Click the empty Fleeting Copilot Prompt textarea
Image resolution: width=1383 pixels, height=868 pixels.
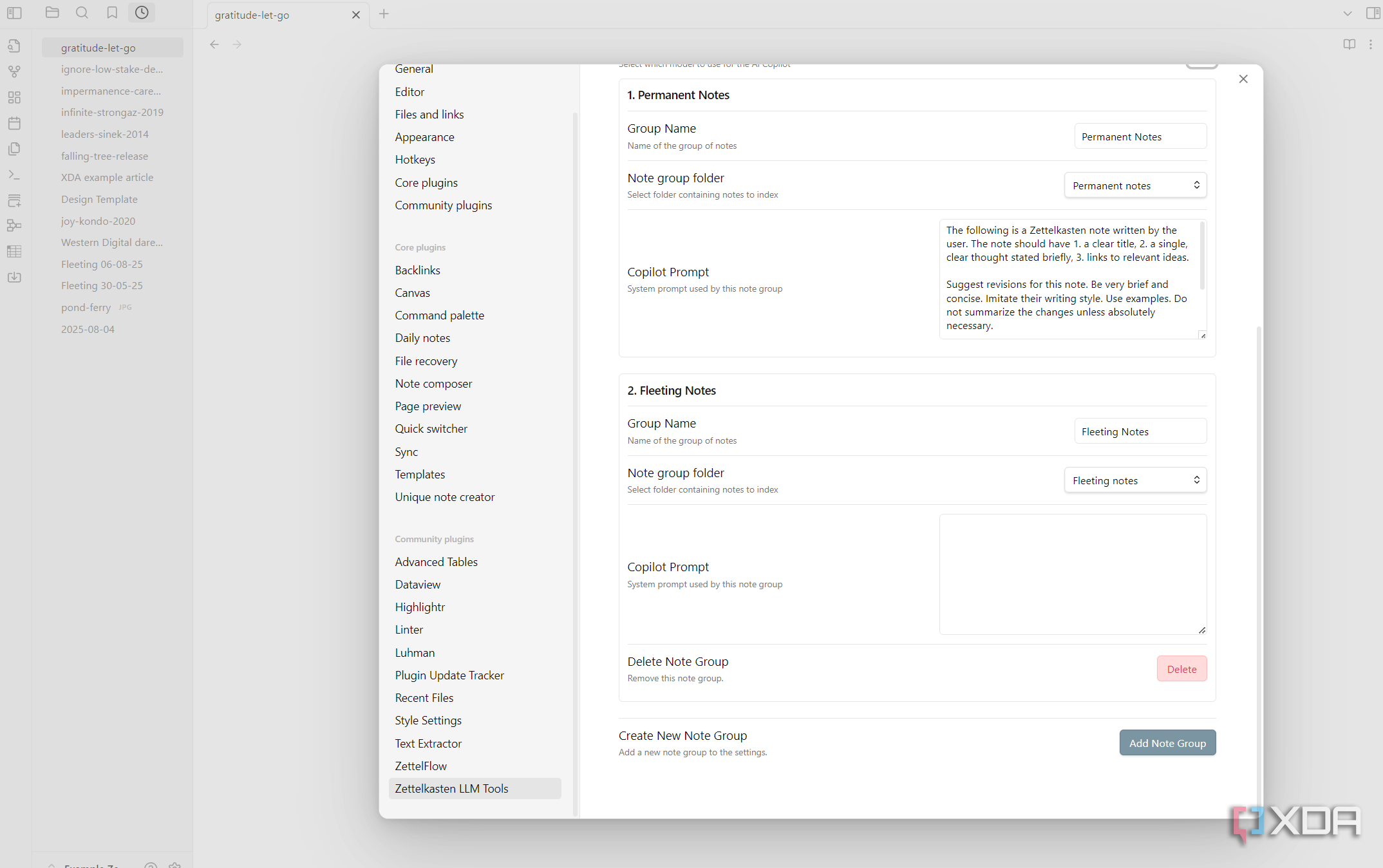click(1073, 574)
